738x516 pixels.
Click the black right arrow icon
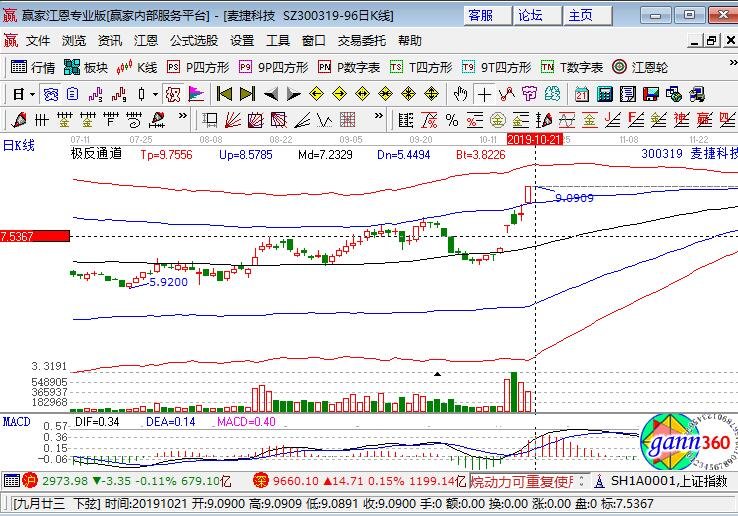pyautogui.click(x=294, y=95)
